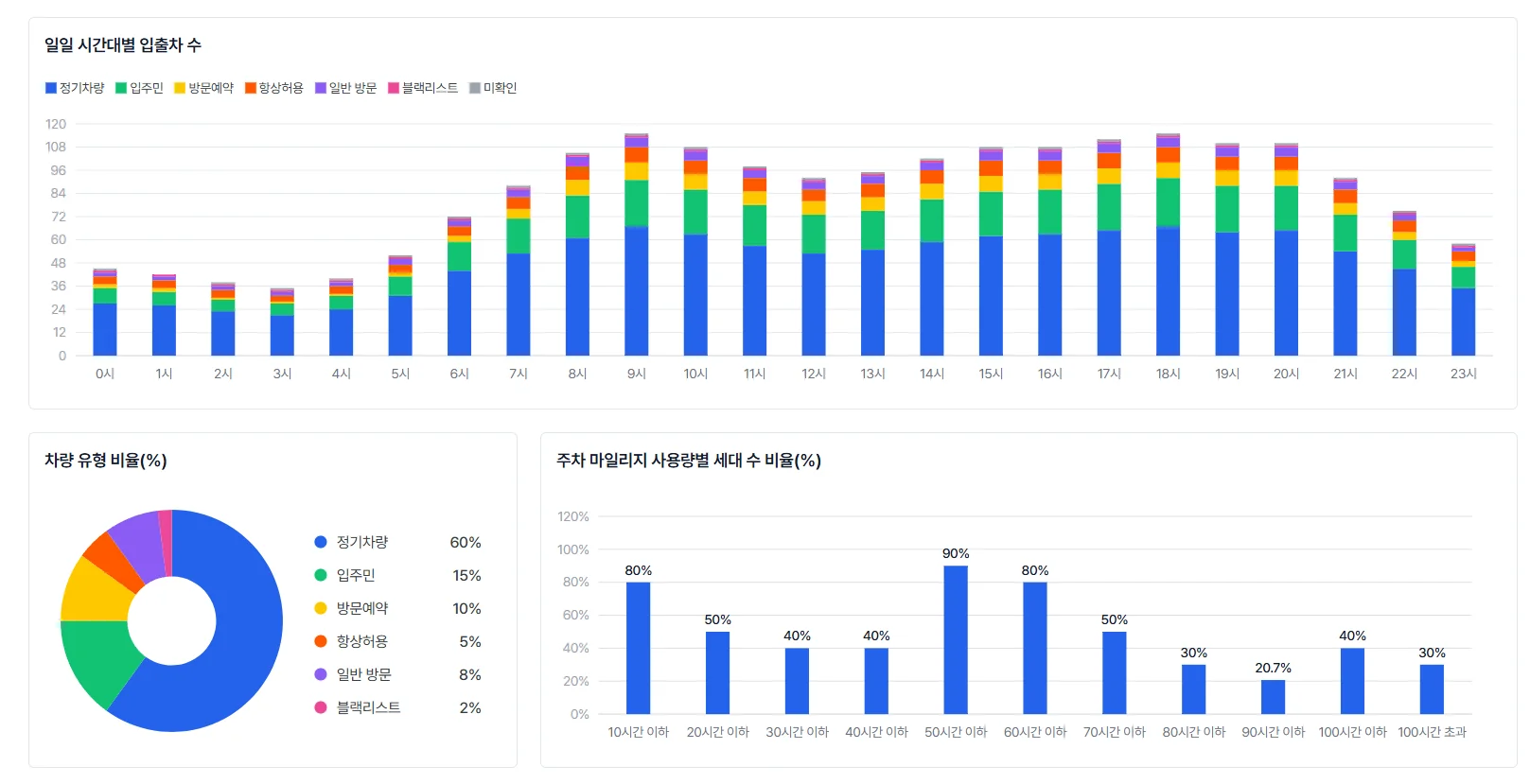Toggle the 미확인 legend item in the hourly chart
The height and width of the screenshot is (784, 1530).
coord(493,88)
